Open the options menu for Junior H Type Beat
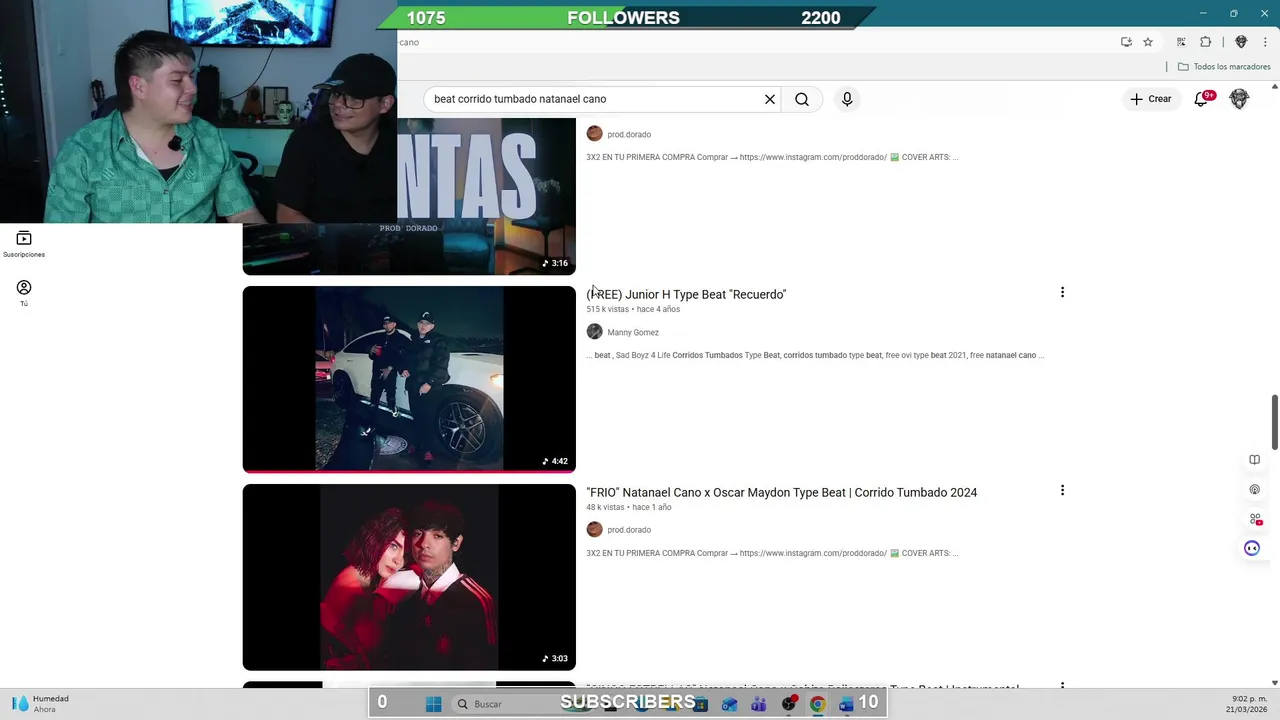 pos(1062,292)
